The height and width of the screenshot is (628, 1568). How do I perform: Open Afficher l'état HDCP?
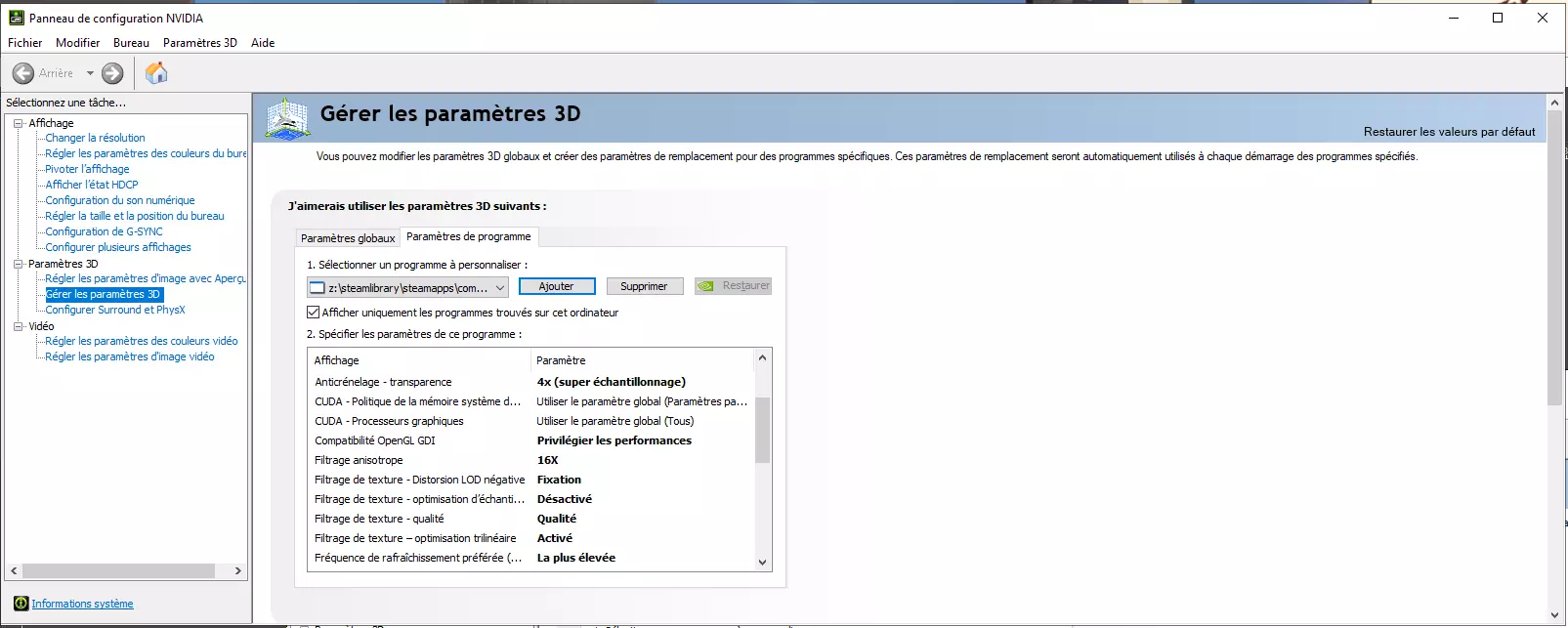click(x=92, y=185)
